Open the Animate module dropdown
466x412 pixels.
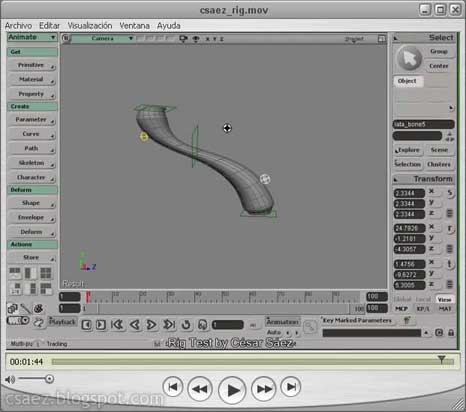point(32,37)
